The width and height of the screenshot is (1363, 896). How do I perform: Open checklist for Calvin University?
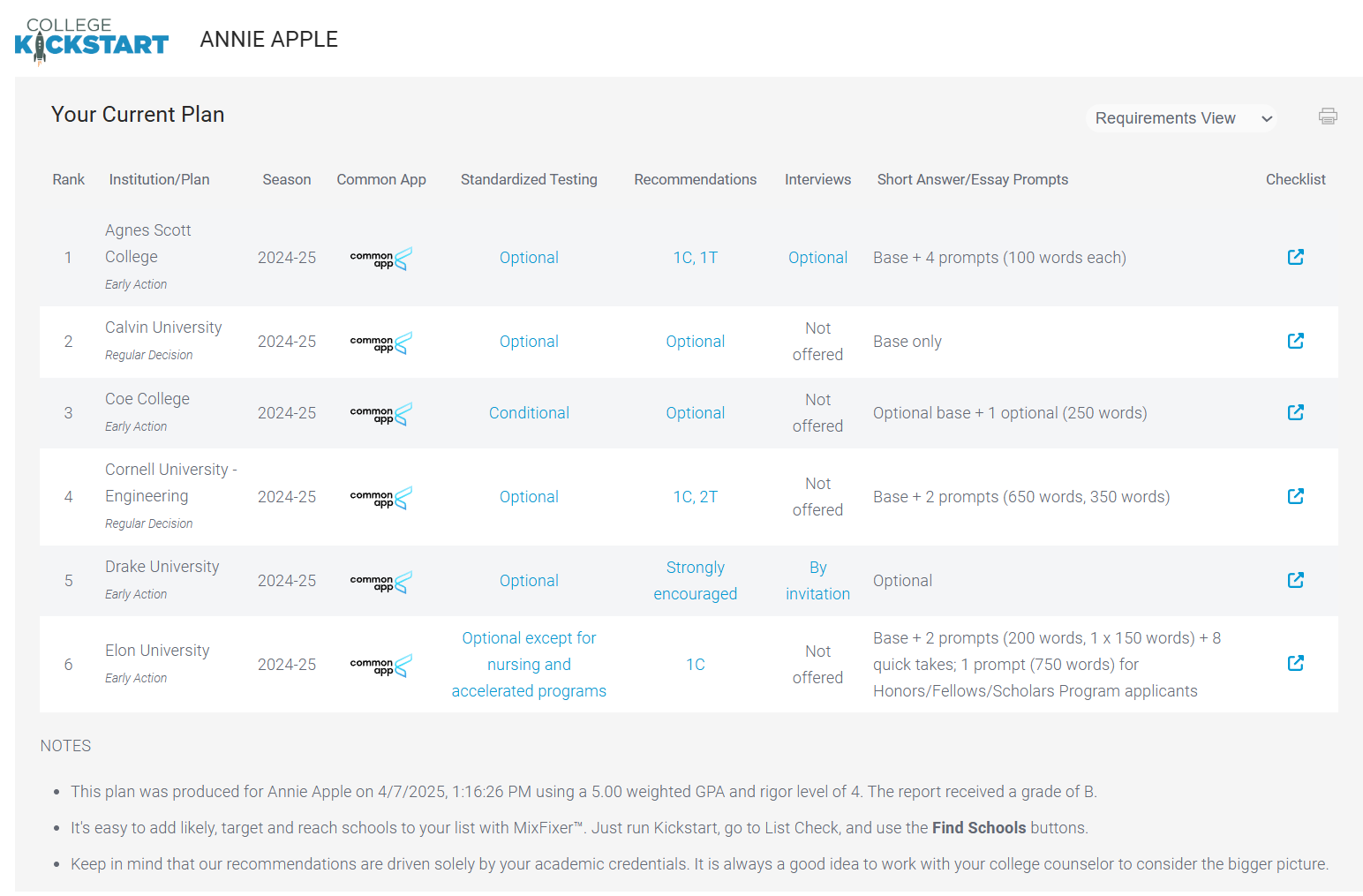click(1295, 341)
